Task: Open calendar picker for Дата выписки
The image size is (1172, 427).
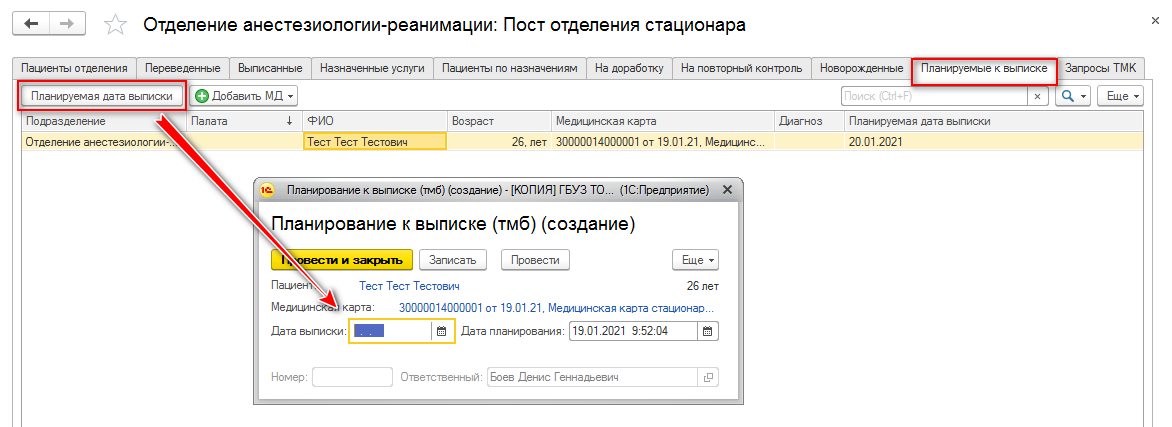Action: pos(441,331)
